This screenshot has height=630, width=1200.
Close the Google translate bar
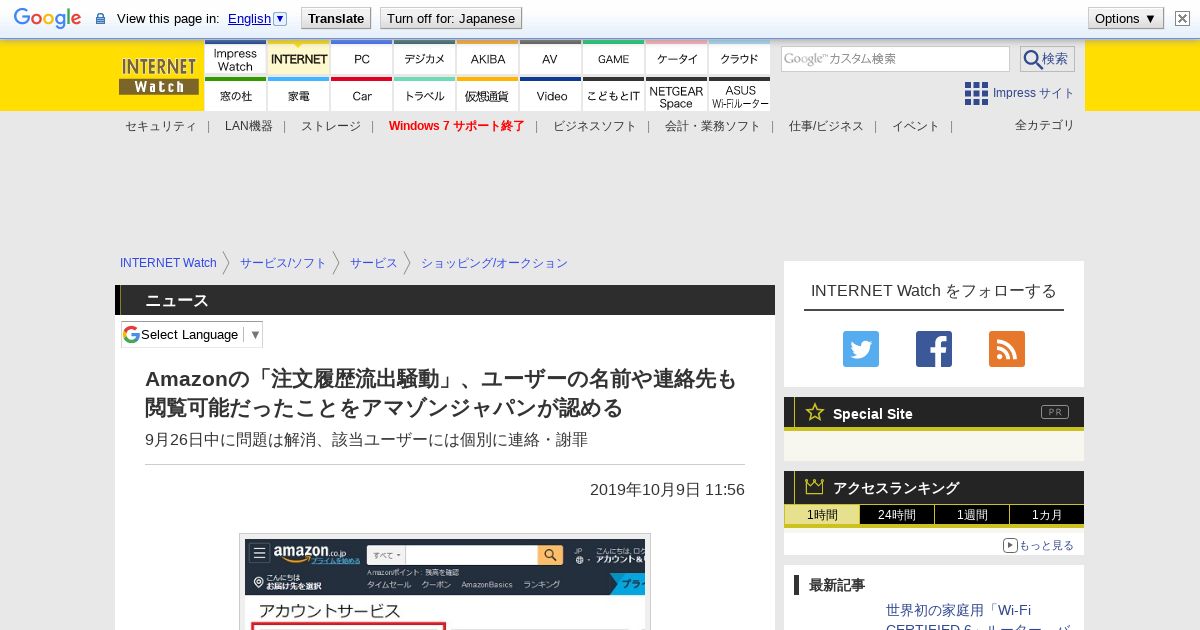pos(1182,18)
